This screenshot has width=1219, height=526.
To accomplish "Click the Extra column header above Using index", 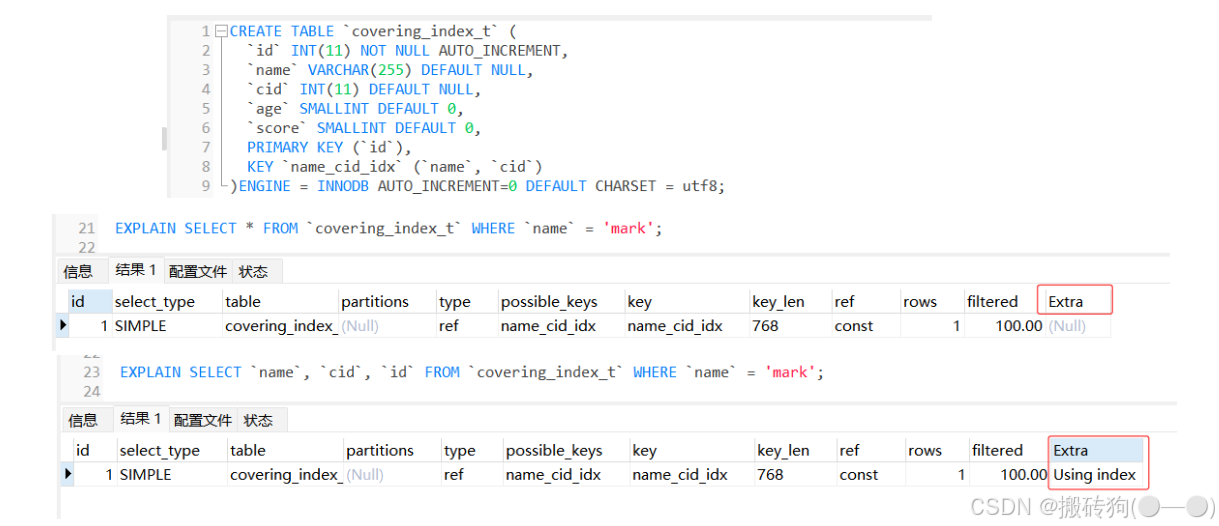I will click(1096, 450).
